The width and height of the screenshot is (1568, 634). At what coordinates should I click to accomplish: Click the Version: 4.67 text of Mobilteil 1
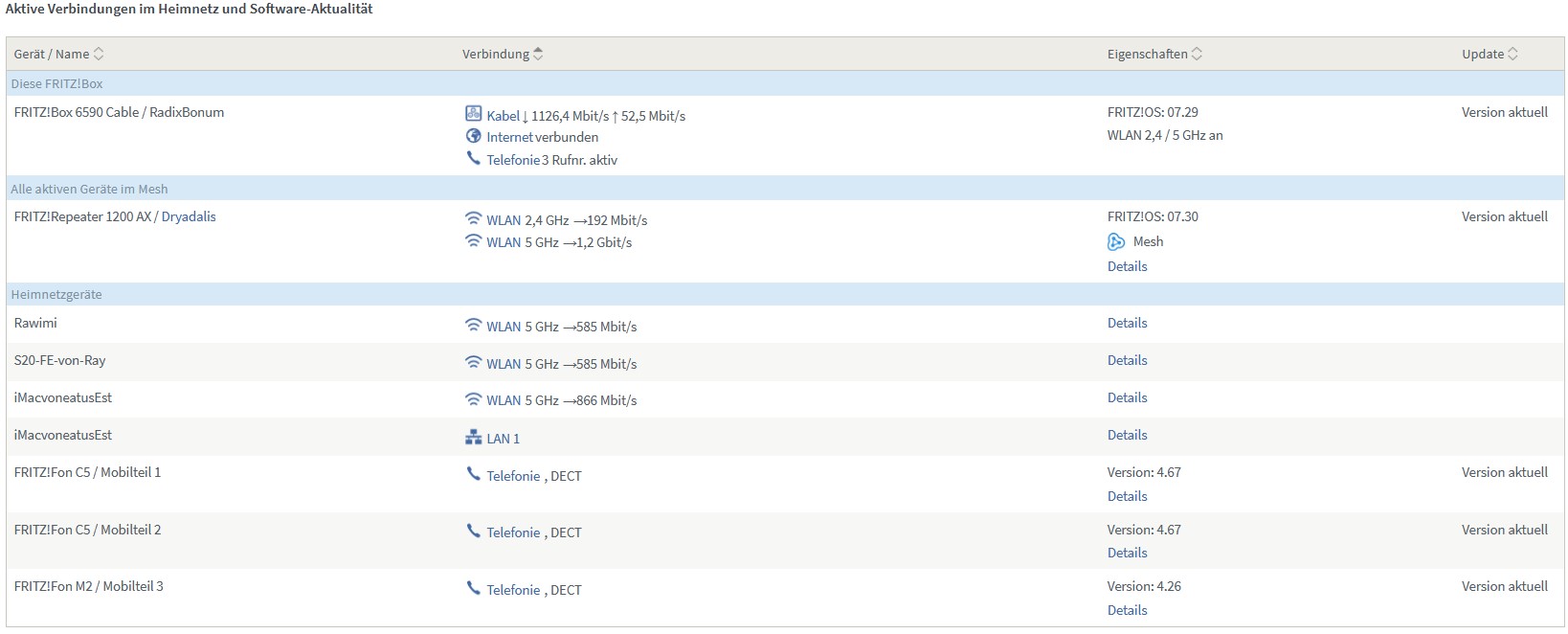[1144, 472]
